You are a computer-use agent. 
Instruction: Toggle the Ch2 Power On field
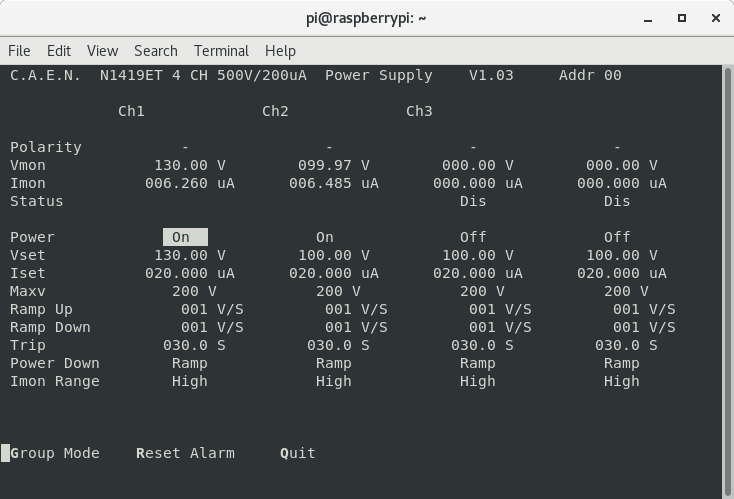[x=325, y=237]
